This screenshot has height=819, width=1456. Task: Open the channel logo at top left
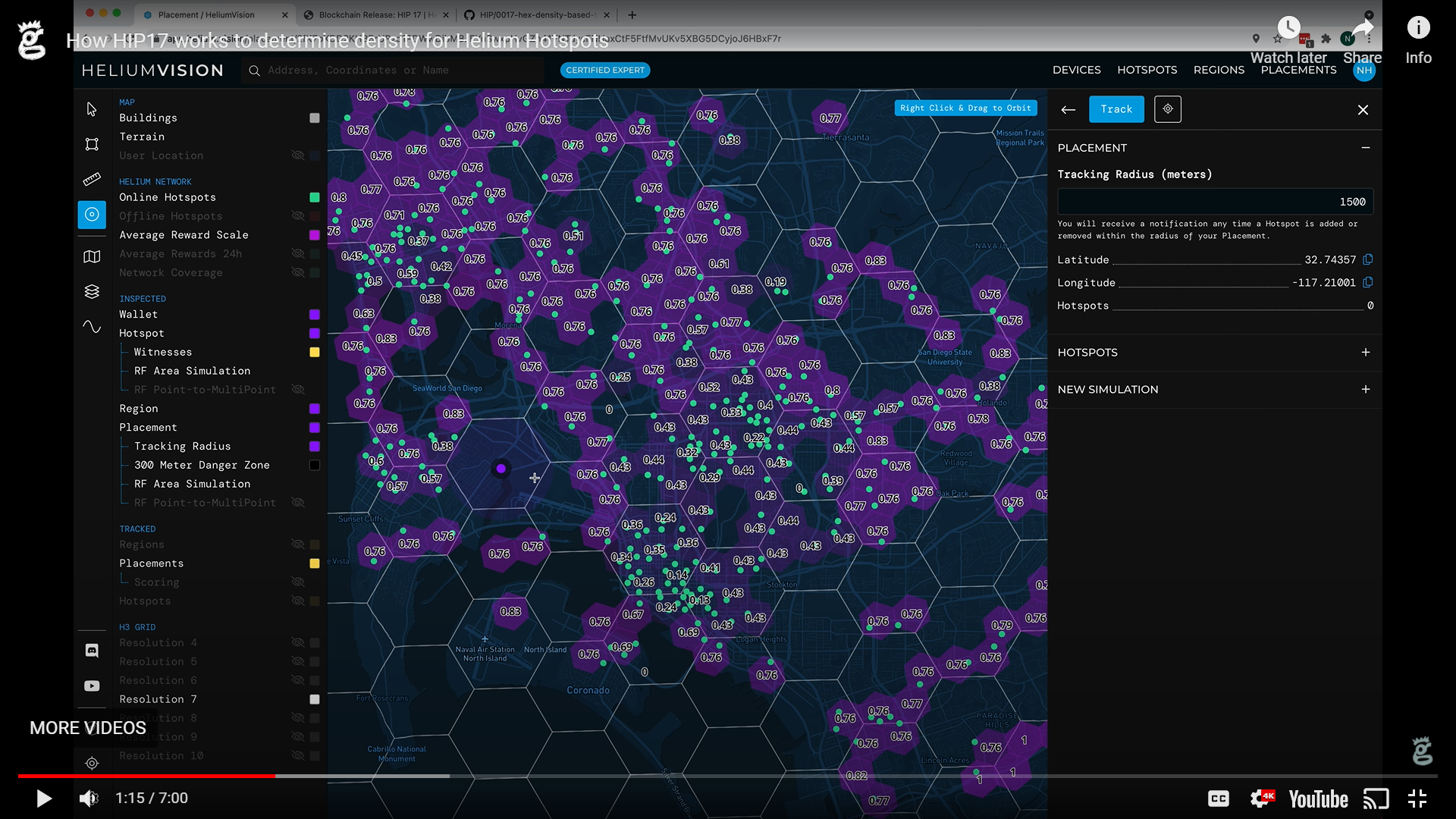tap(32, 40)
